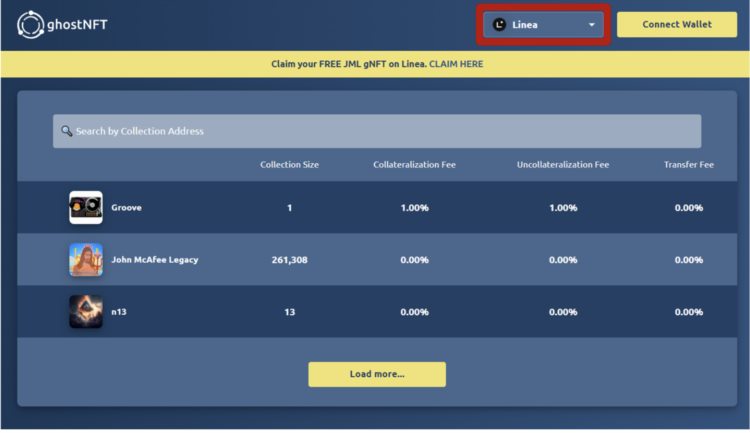The width and height of the screenshot is (750, 433).
Task: Click the Transfer Fee column header
Action: point(688,164)
